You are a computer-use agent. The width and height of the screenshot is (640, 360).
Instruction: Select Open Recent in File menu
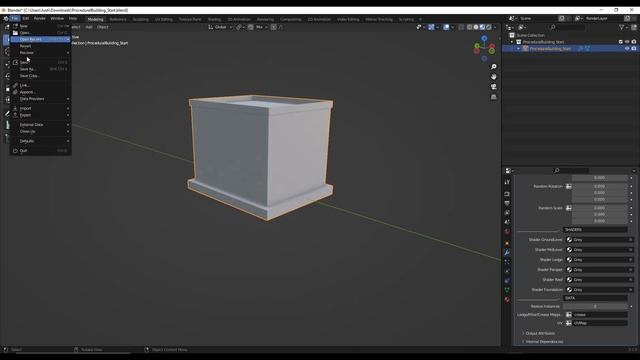pos(40,40)
